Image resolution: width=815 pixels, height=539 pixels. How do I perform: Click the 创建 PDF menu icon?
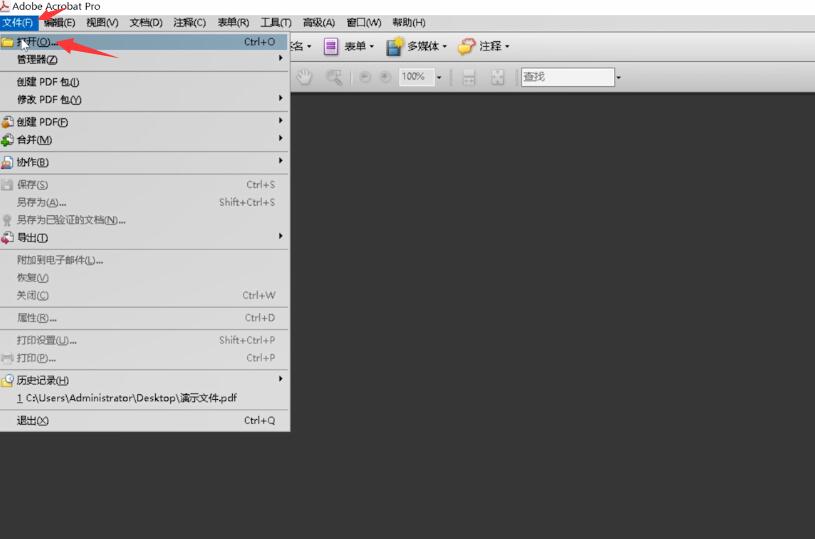click(7, 122)
